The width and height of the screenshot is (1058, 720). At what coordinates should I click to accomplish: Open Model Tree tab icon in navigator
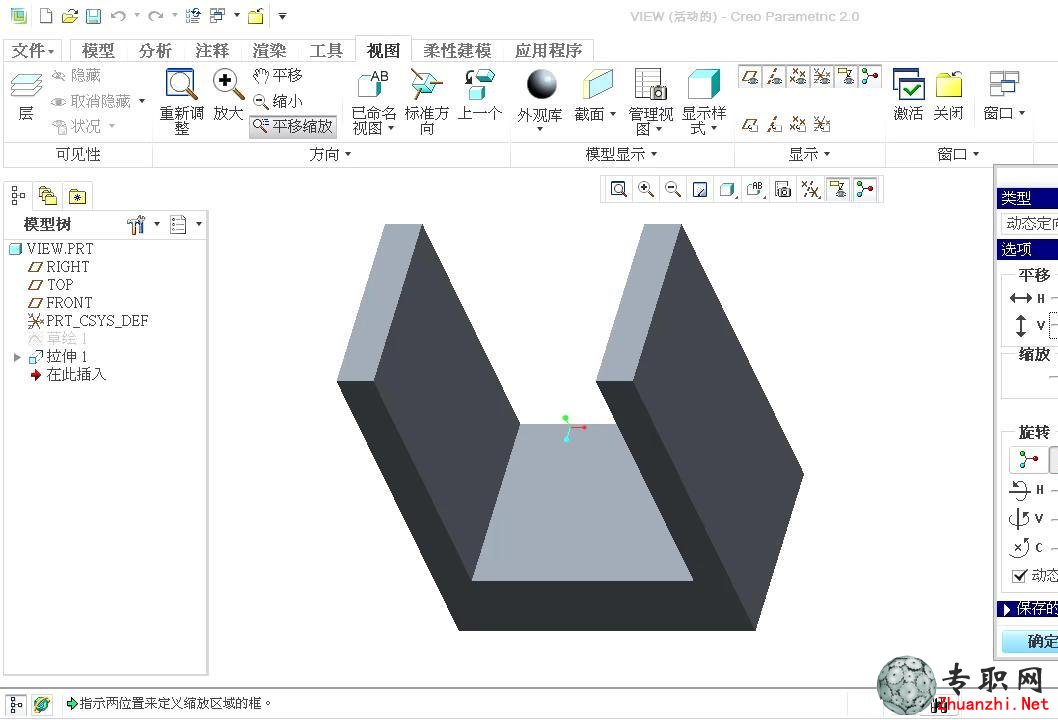[18, 196]
